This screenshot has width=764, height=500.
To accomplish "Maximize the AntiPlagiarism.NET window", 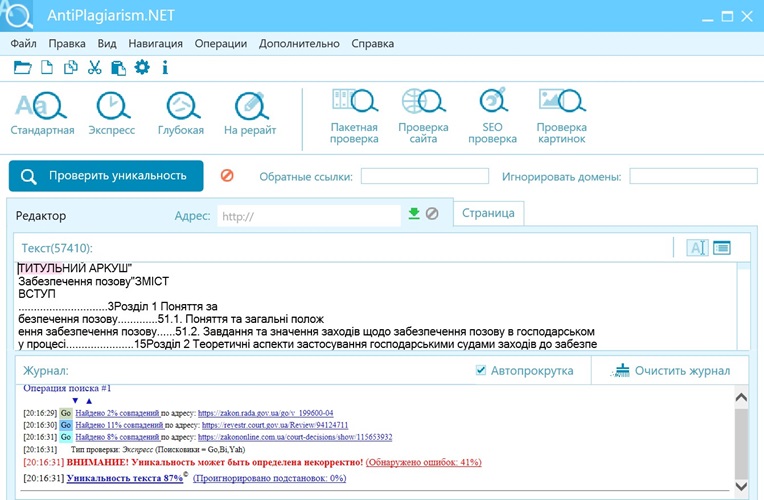I will [x=727, y=16].
